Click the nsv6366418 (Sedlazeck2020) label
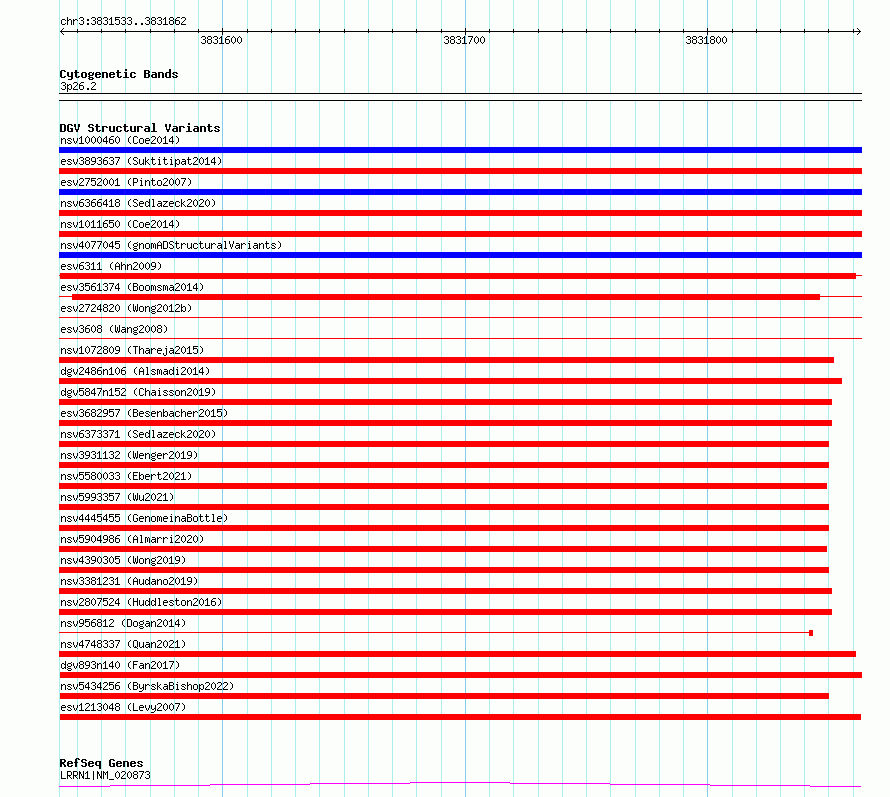Viewport: 890px width, 797px height. click(138, 203)
